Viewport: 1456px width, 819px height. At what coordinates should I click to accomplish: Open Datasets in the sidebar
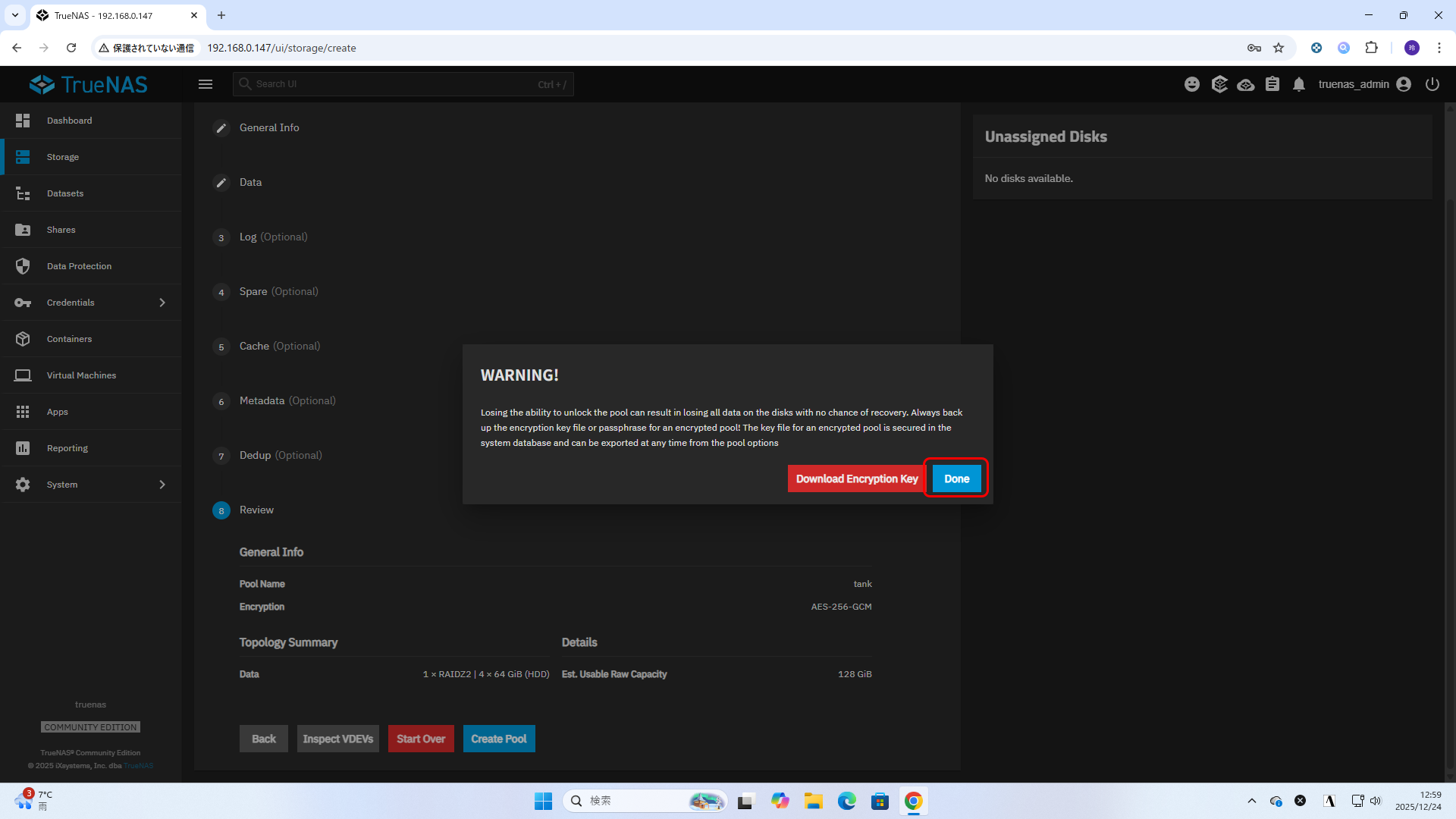(x=65, y=193)
